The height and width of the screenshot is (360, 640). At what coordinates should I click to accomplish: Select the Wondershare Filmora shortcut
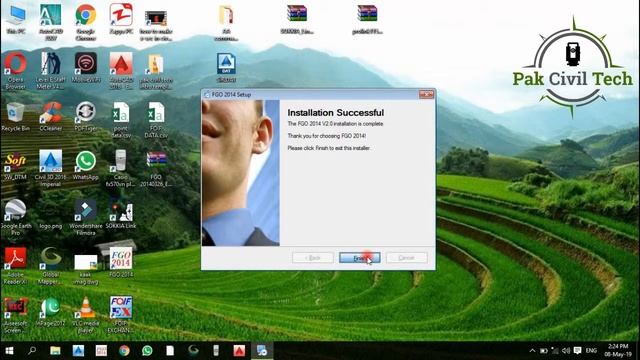point(86,217)
